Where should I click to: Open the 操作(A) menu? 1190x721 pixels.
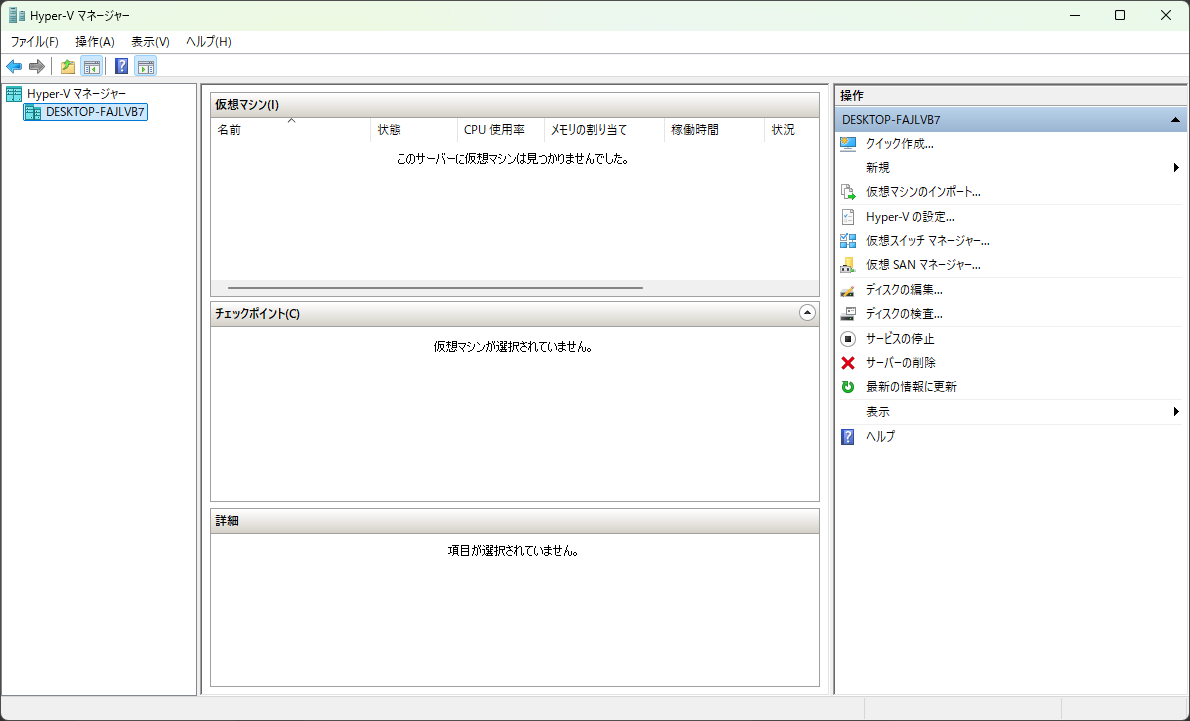[95, 42]
